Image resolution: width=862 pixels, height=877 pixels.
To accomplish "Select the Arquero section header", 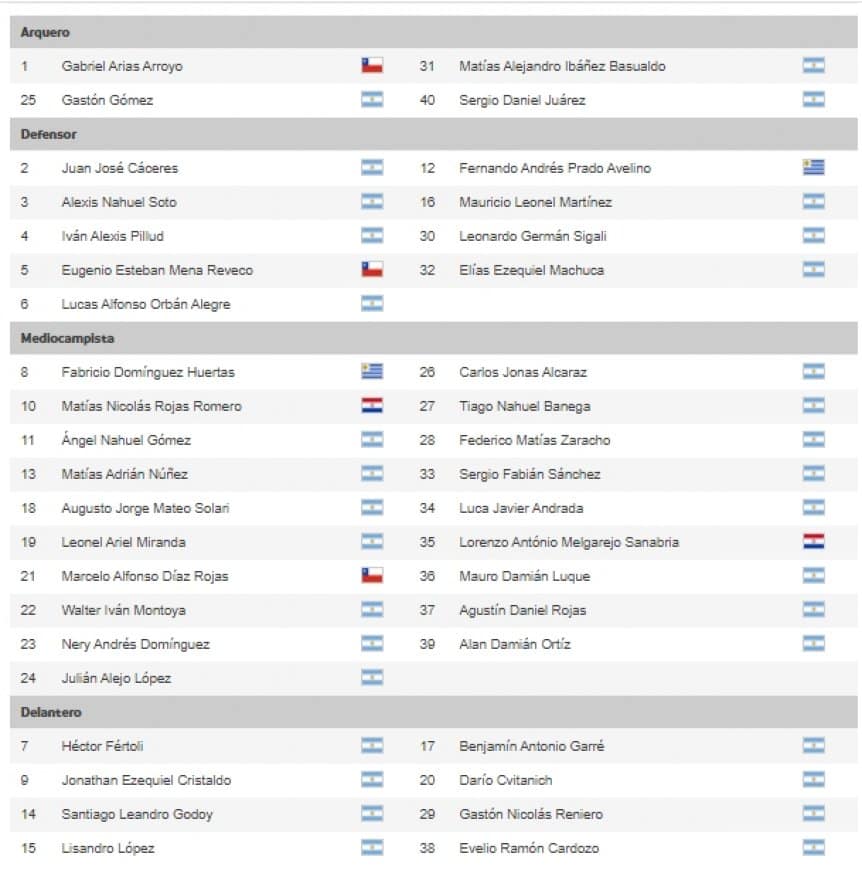I will click(45, 32).
